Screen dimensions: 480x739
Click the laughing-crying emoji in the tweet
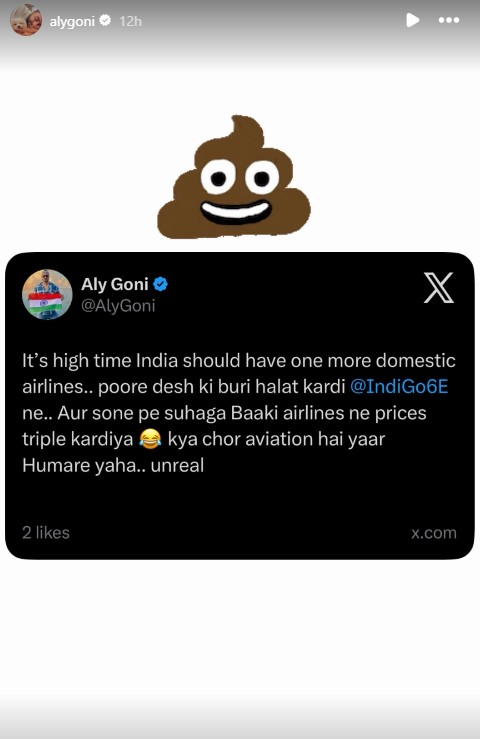[x=150, y=439]
